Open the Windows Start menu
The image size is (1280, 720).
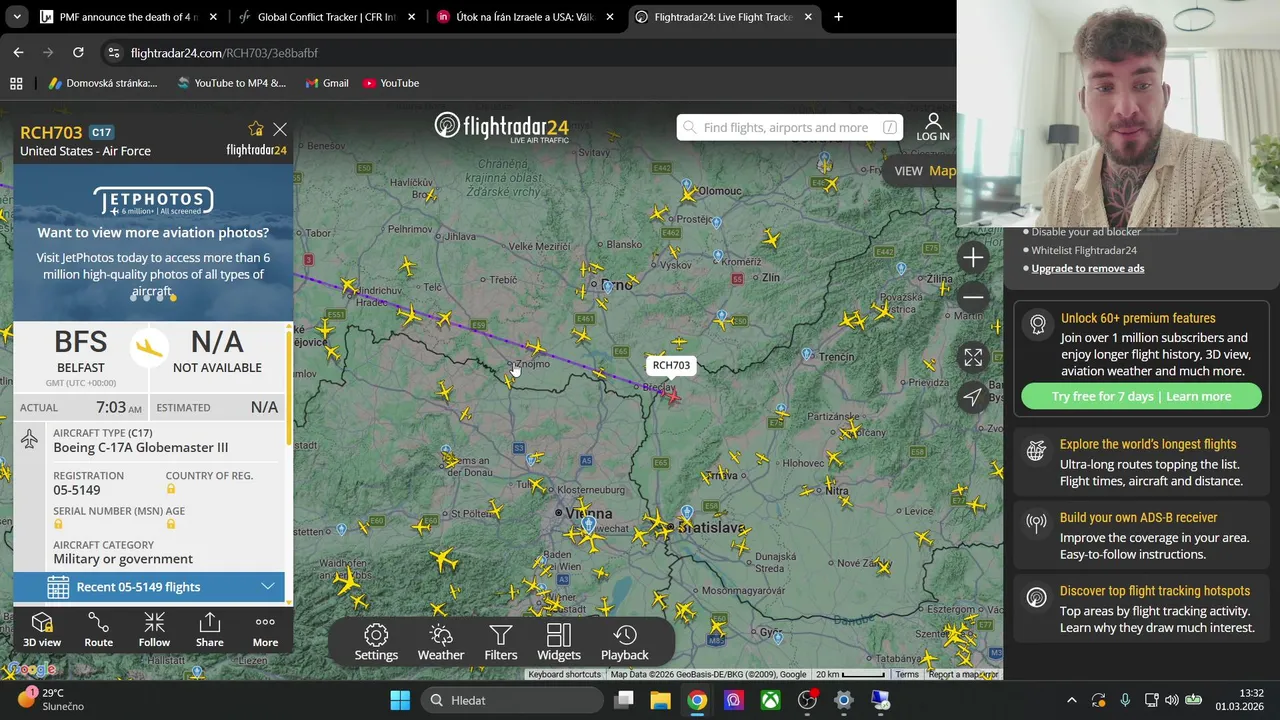pyautogui.click(x=400, y=700)
